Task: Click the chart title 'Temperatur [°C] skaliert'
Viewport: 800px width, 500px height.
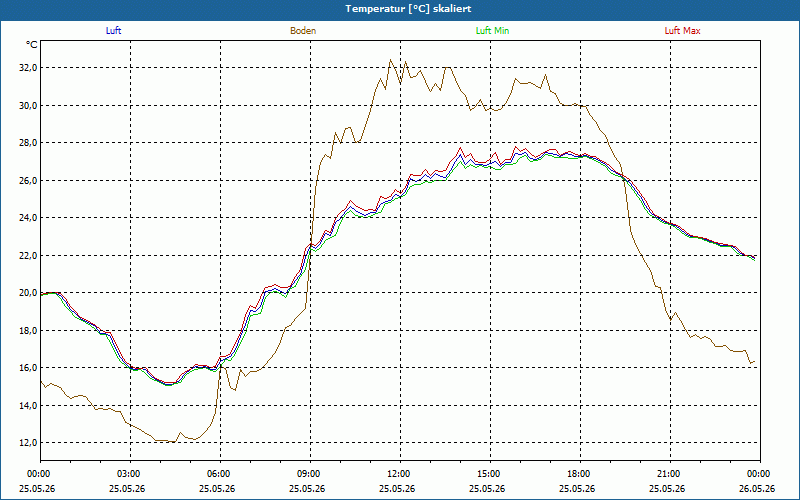Action: tap(408, 9)
